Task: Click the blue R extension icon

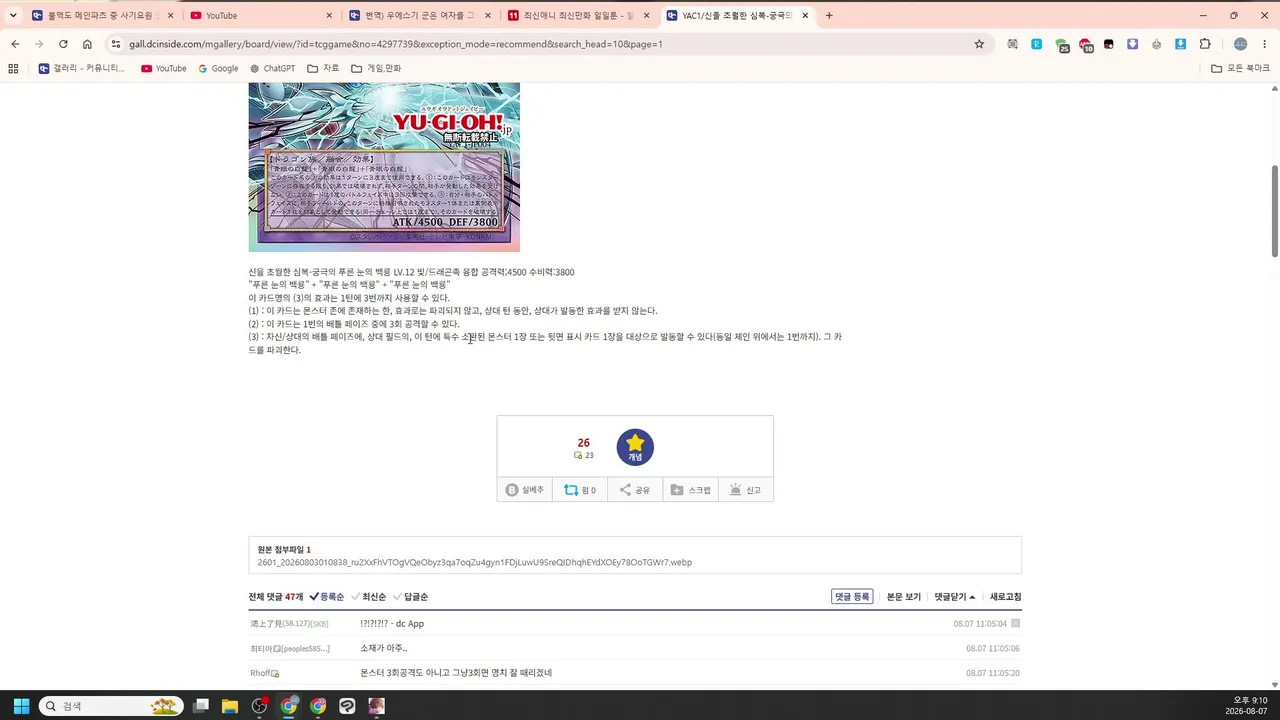Action: pyautogui.click(x=1037, y=44)
